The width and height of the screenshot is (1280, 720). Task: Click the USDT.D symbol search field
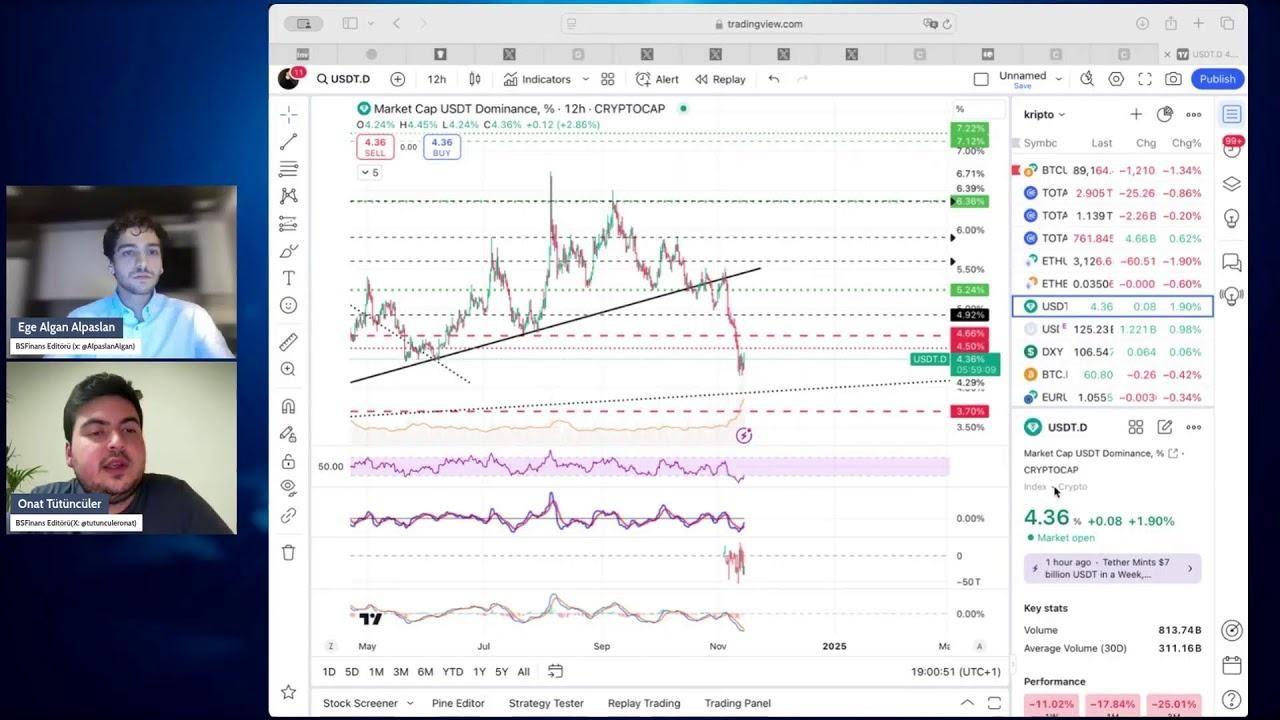[343, 79]
